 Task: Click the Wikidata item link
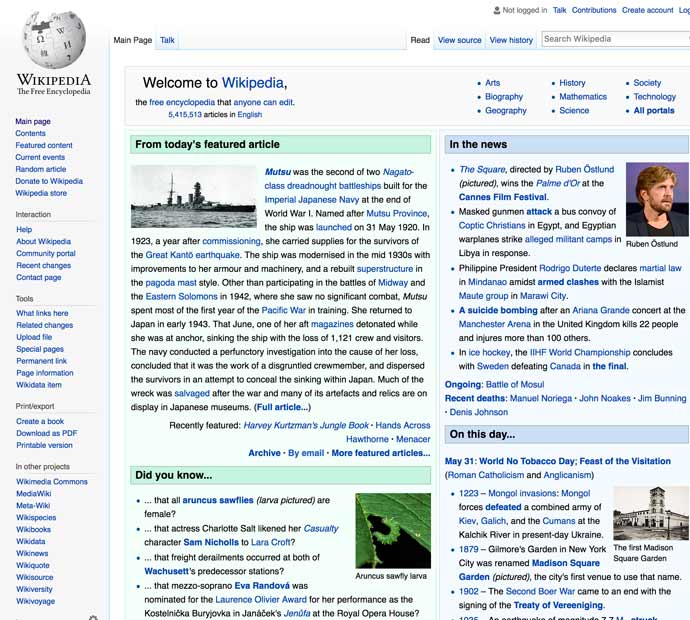39,385
